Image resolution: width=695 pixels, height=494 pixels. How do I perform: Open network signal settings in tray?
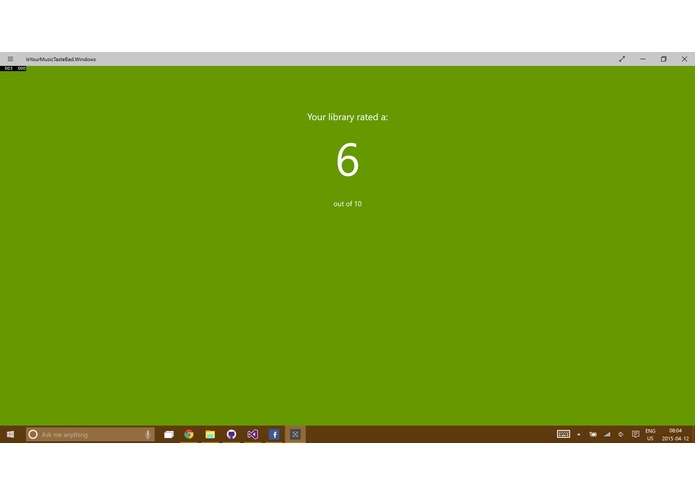pyautogui.click(x=607, y=435)
